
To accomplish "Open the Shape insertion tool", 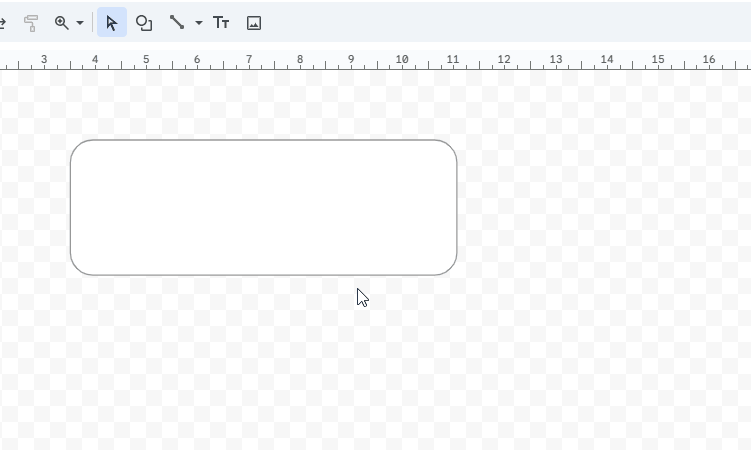I will click(144, 22).
